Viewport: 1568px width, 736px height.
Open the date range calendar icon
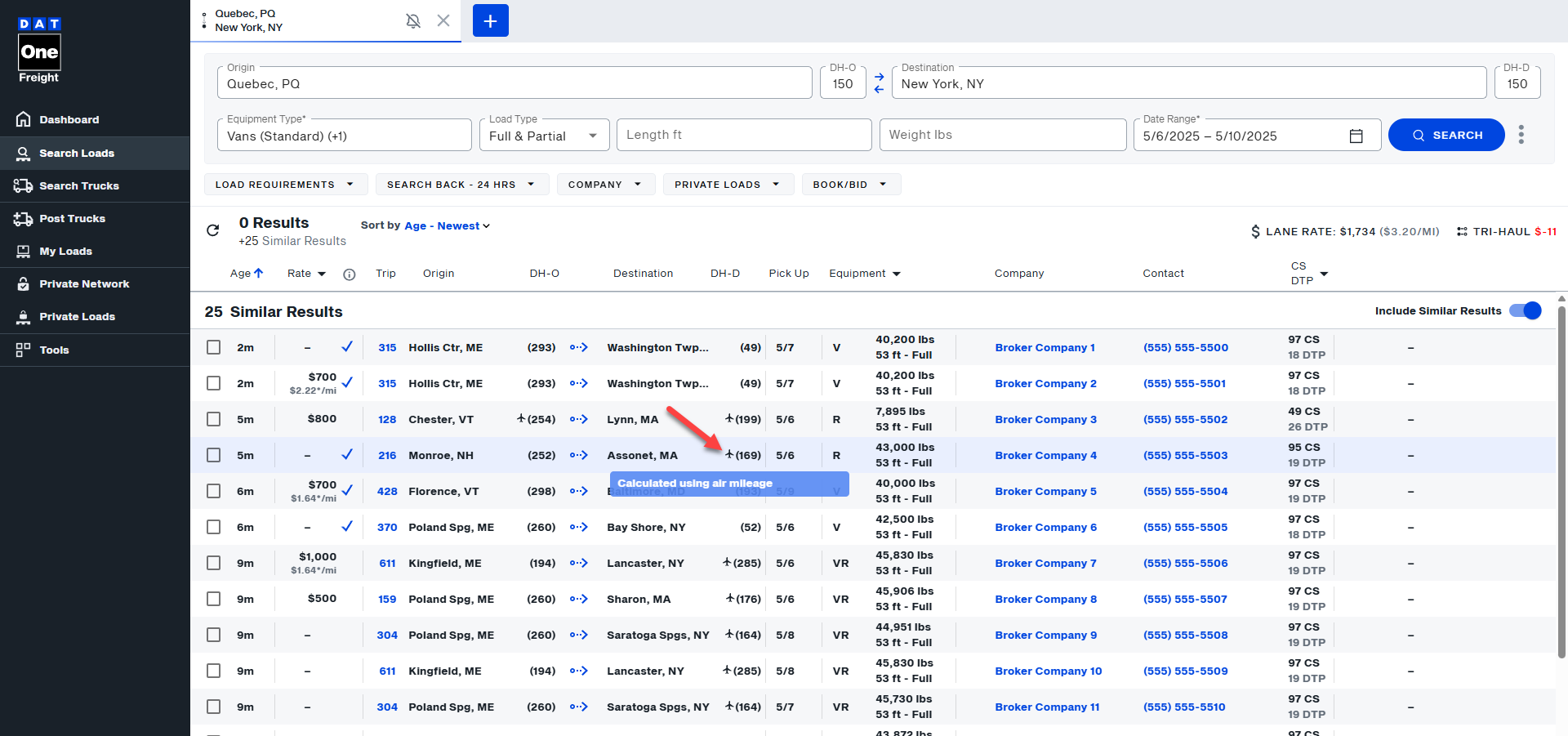pos(1356,136)
